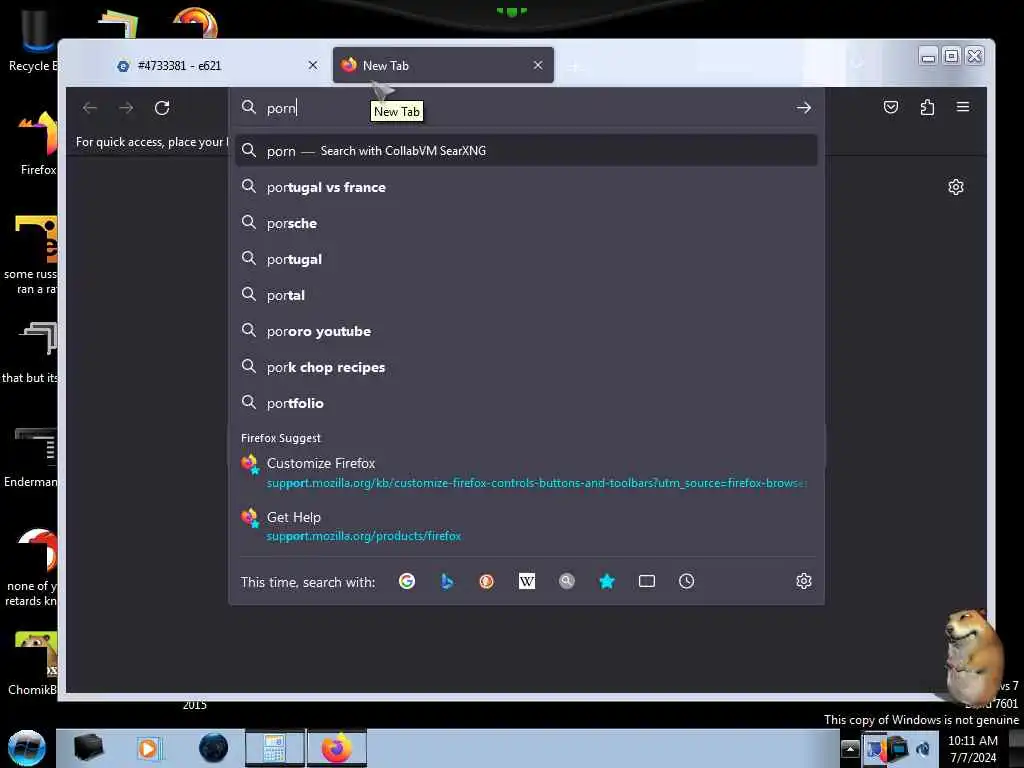Select the ChomikBox desktop icon
1024x768 pixels.
(33, 664)
